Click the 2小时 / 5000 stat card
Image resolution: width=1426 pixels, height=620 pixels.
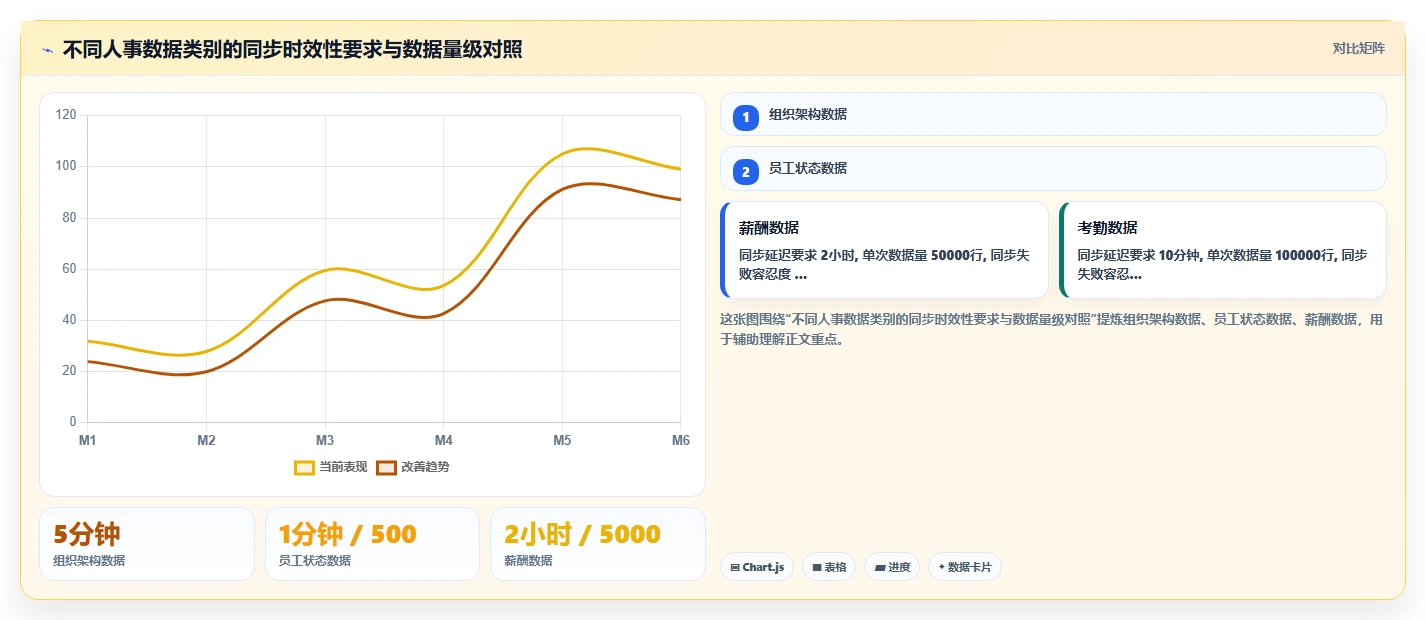[598, 544]
